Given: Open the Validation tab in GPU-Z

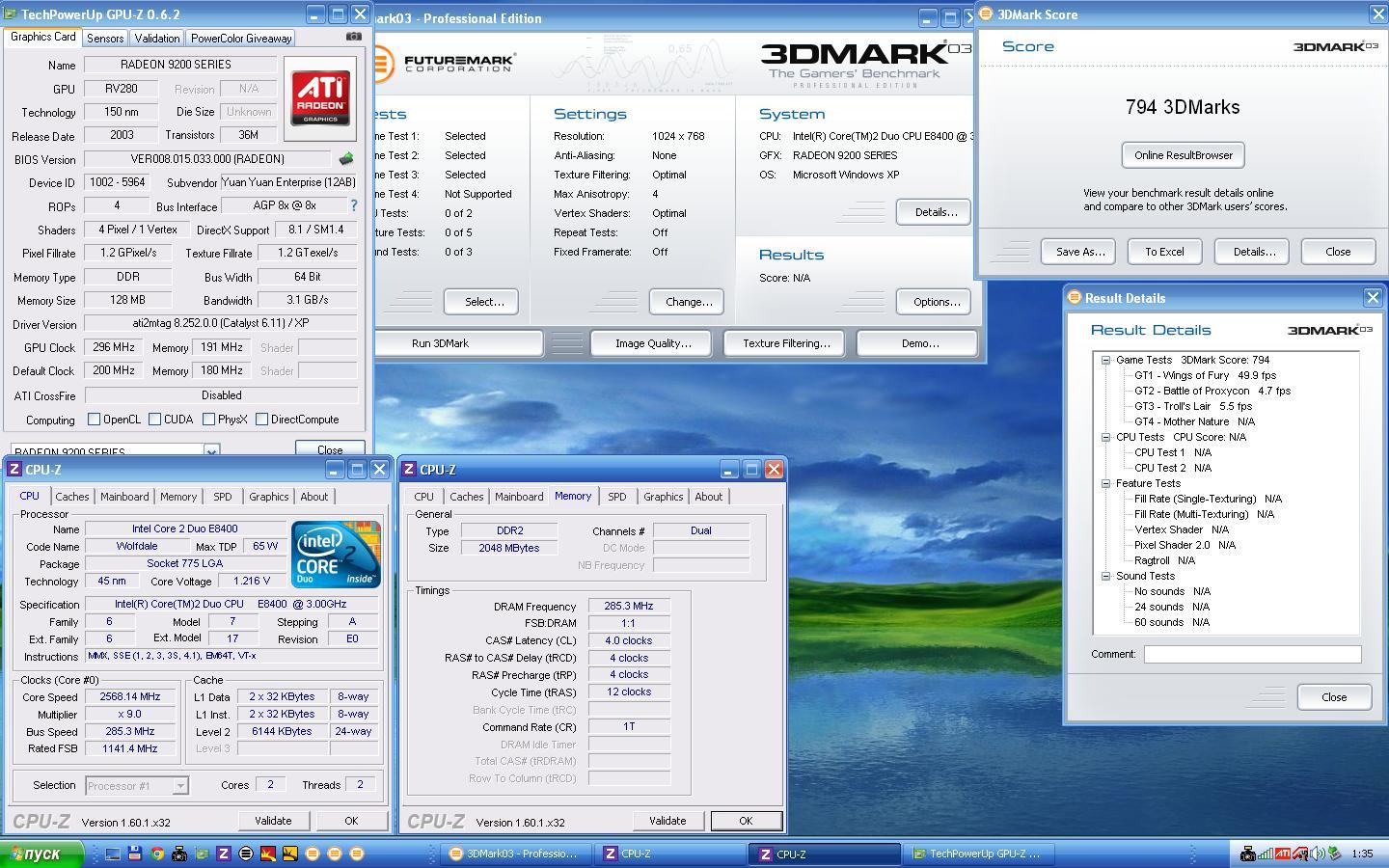Looking at the screenshot, I should point(156,39).
